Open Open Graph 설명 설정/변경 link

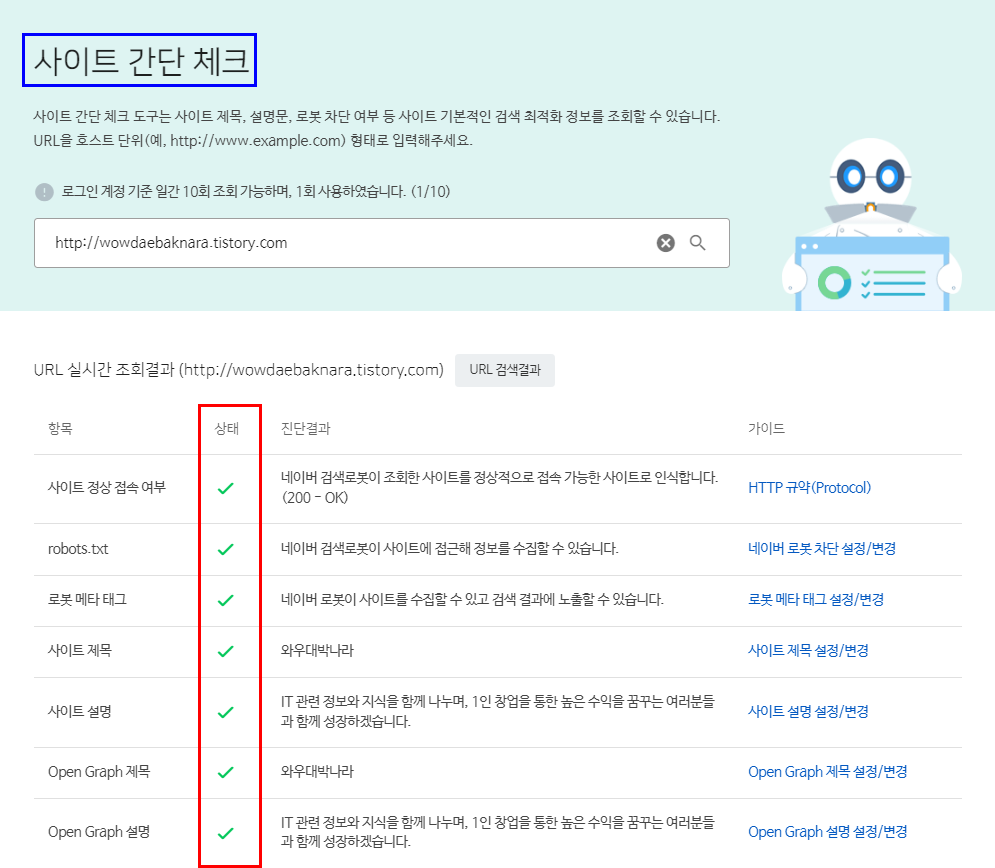click(827, 831)
